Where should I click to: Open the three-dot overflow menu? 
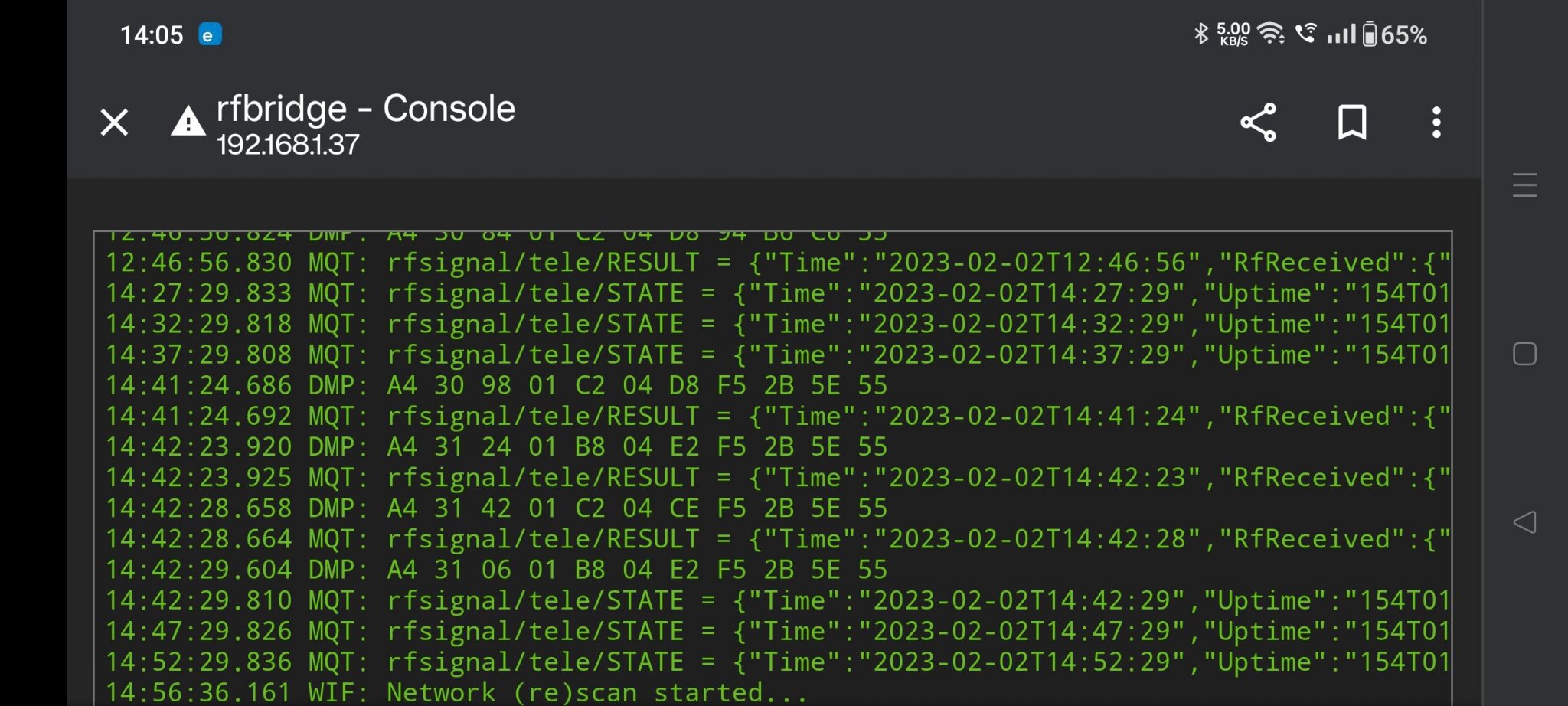tap(1436, 123)
